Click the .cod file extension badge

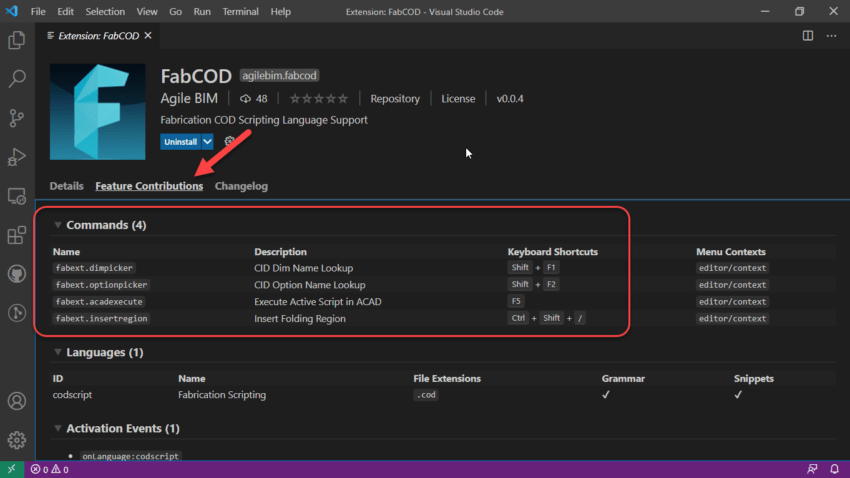[x=426, y=395]
